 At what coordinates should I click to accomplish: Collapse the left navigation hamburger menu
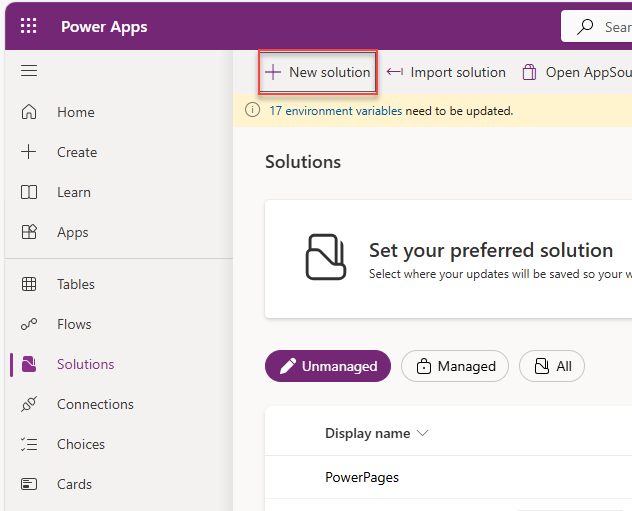tap(29, 71)
